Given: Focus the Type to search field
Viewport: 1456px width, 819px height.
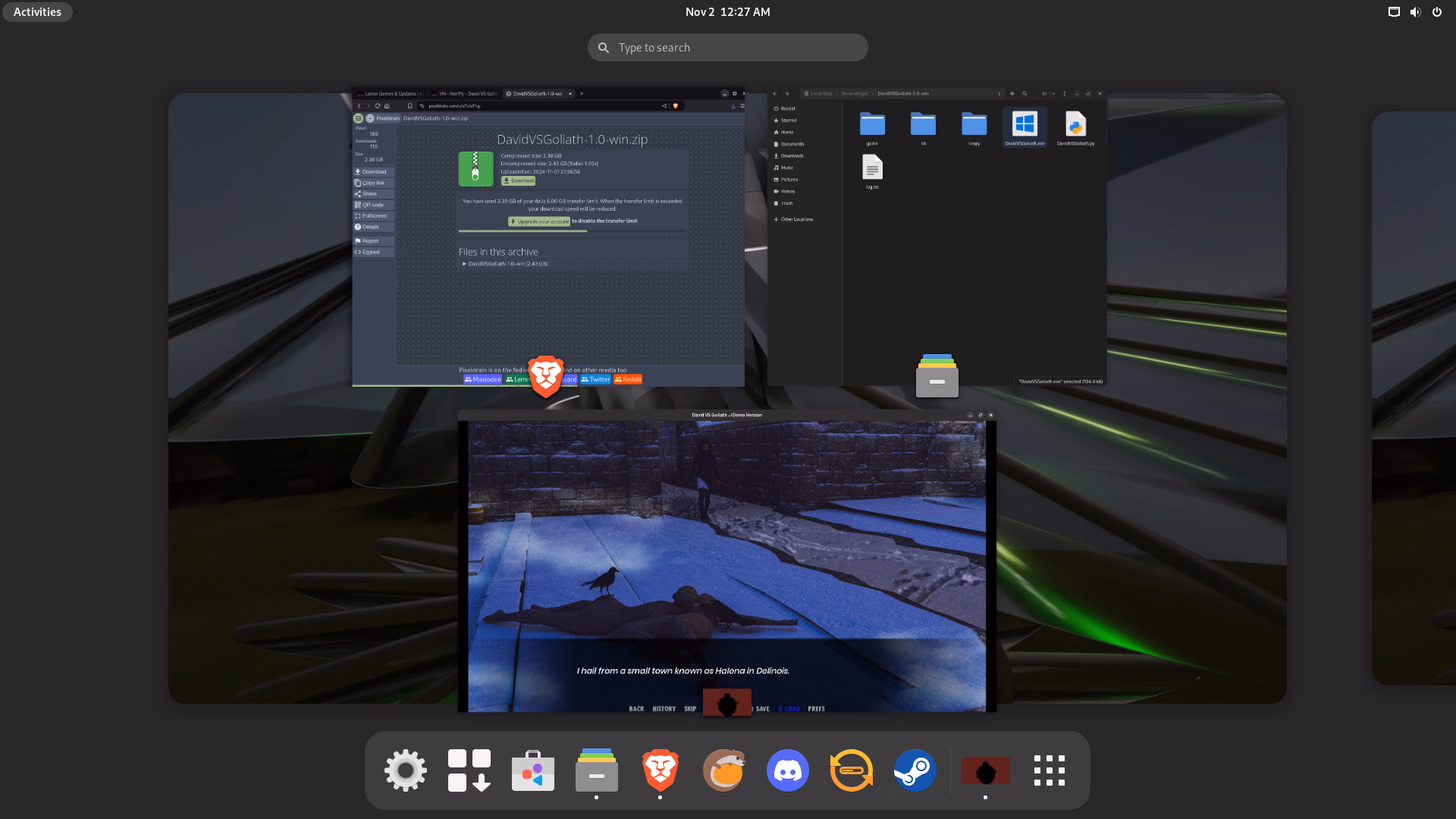Looking at the screenshot, I should pos(728,47).
